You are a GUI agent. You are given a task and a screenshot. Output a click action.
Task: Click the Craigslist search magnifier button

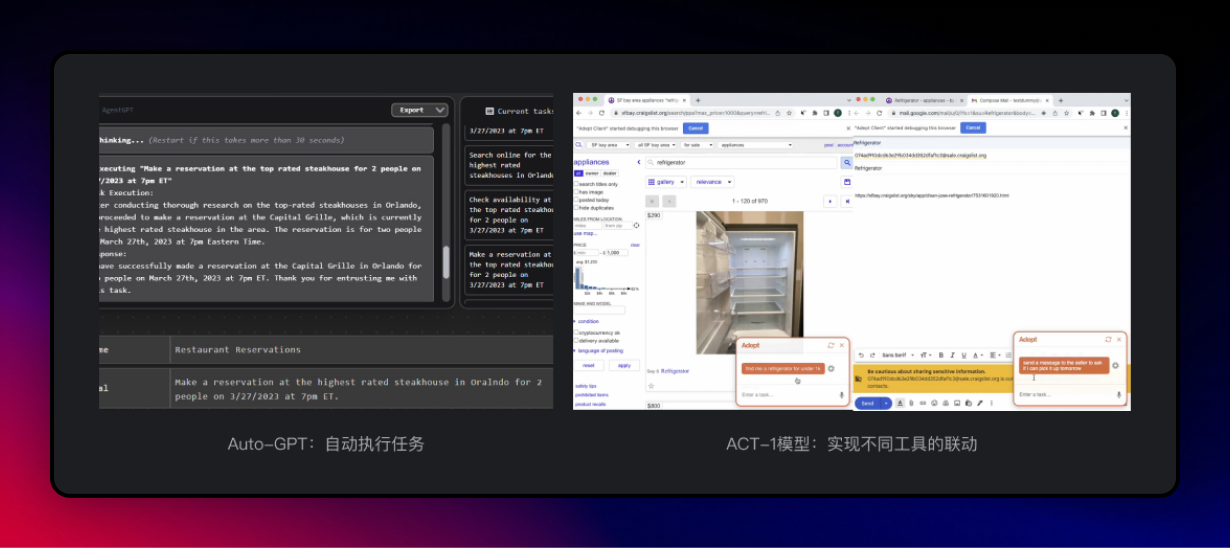pyautogui.click(x=846, y=161)
